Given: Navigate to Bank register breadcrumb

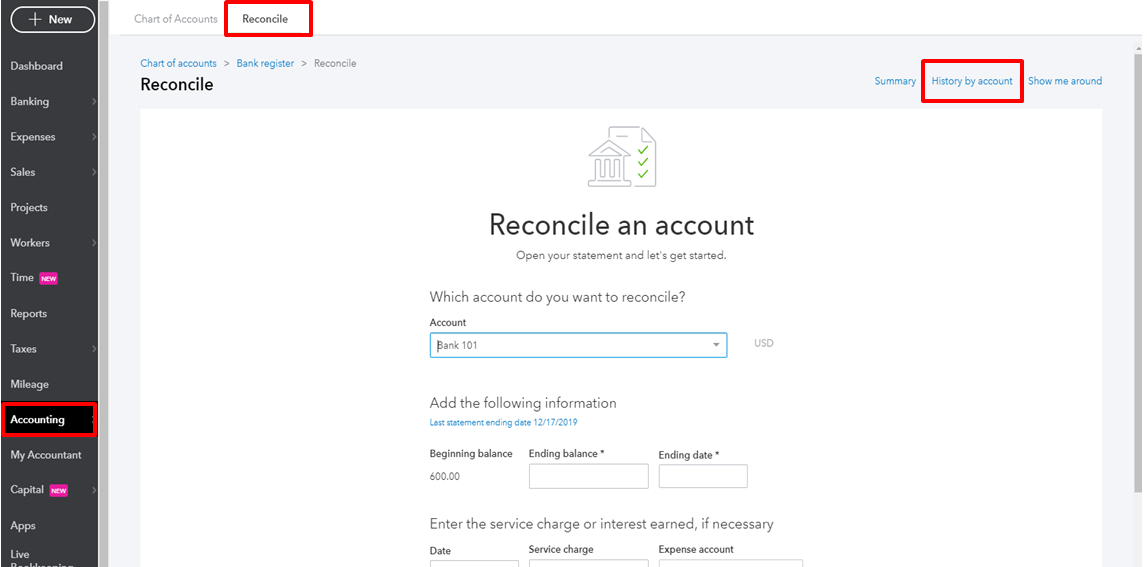Looking at the screenshot, I should [x=265, y=63].
